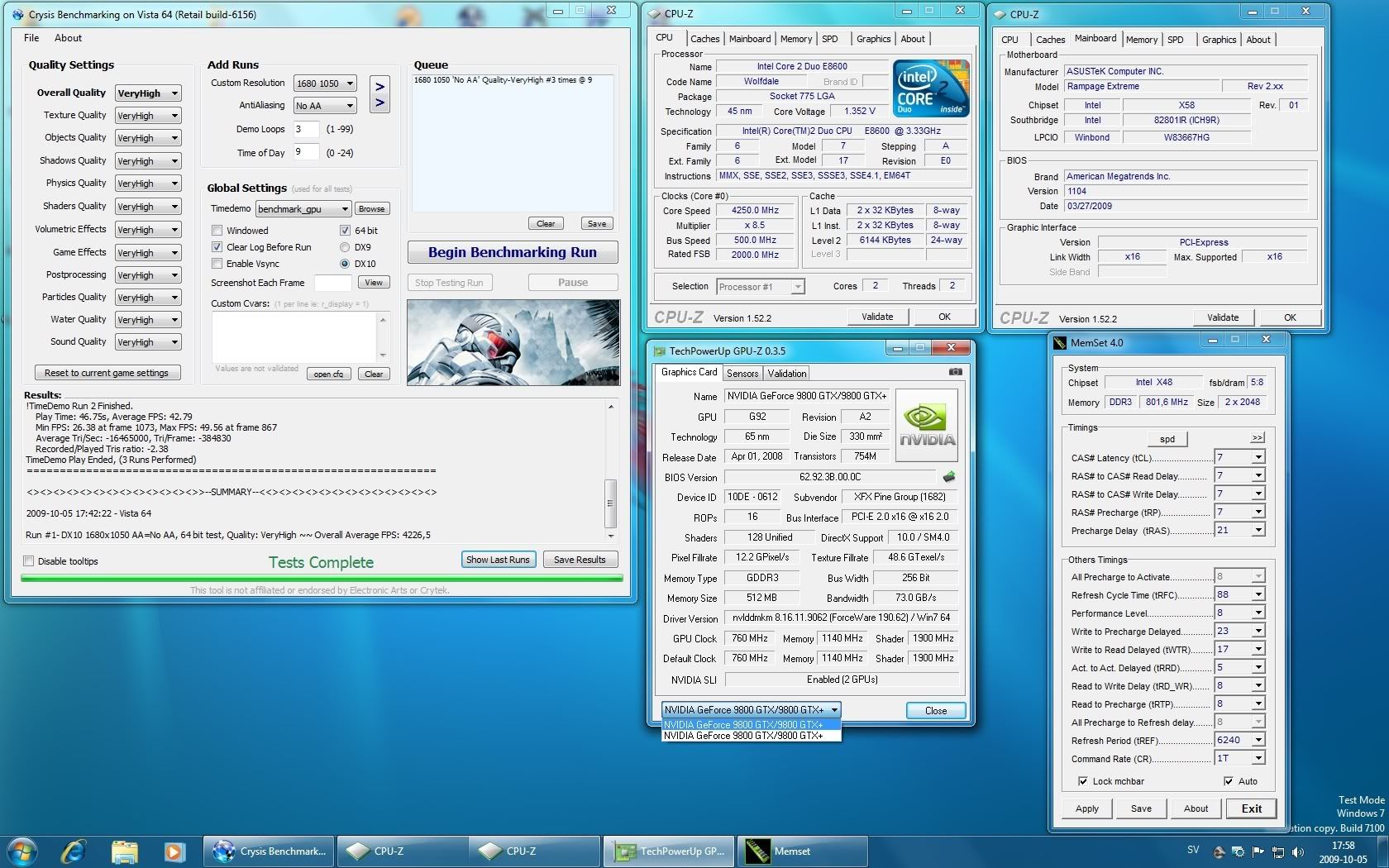Open the CPU-Z Processor selection dropdown
The width and height of the screenshot is (1389, 868).
(760, 287)
